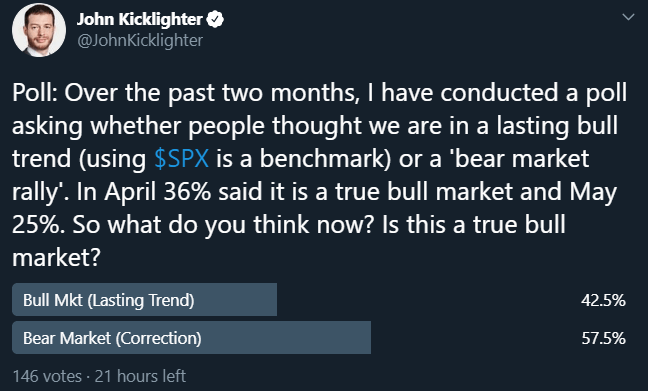Open John Kicklighter's profile avatar photo
This screenshot has height=391, width=648.
coord(39,30)
